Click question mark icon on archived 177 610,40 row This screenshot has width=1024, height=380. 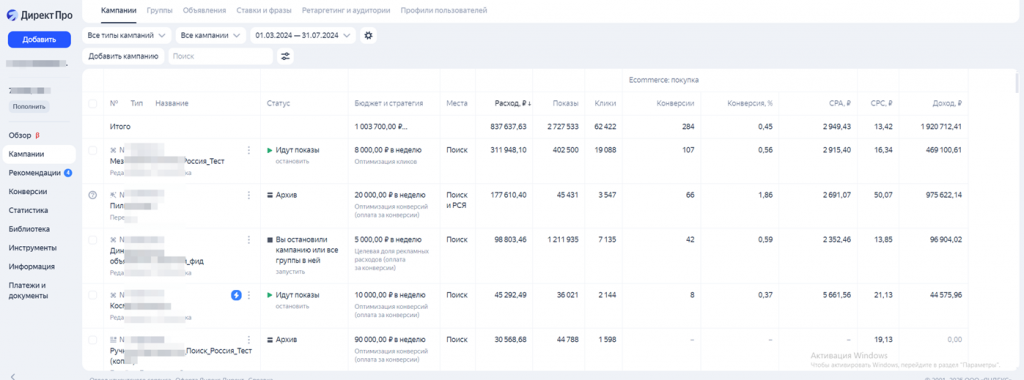(92, 195)
